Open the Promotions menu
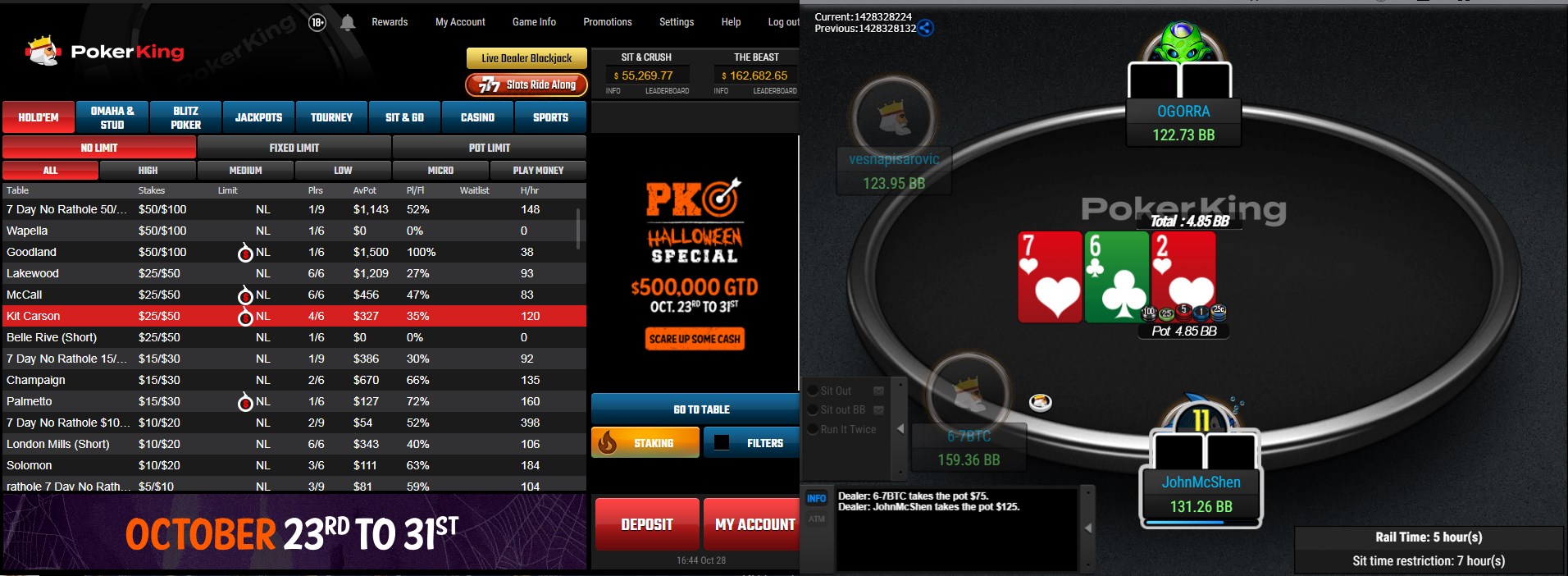 (x=608, y=22)
